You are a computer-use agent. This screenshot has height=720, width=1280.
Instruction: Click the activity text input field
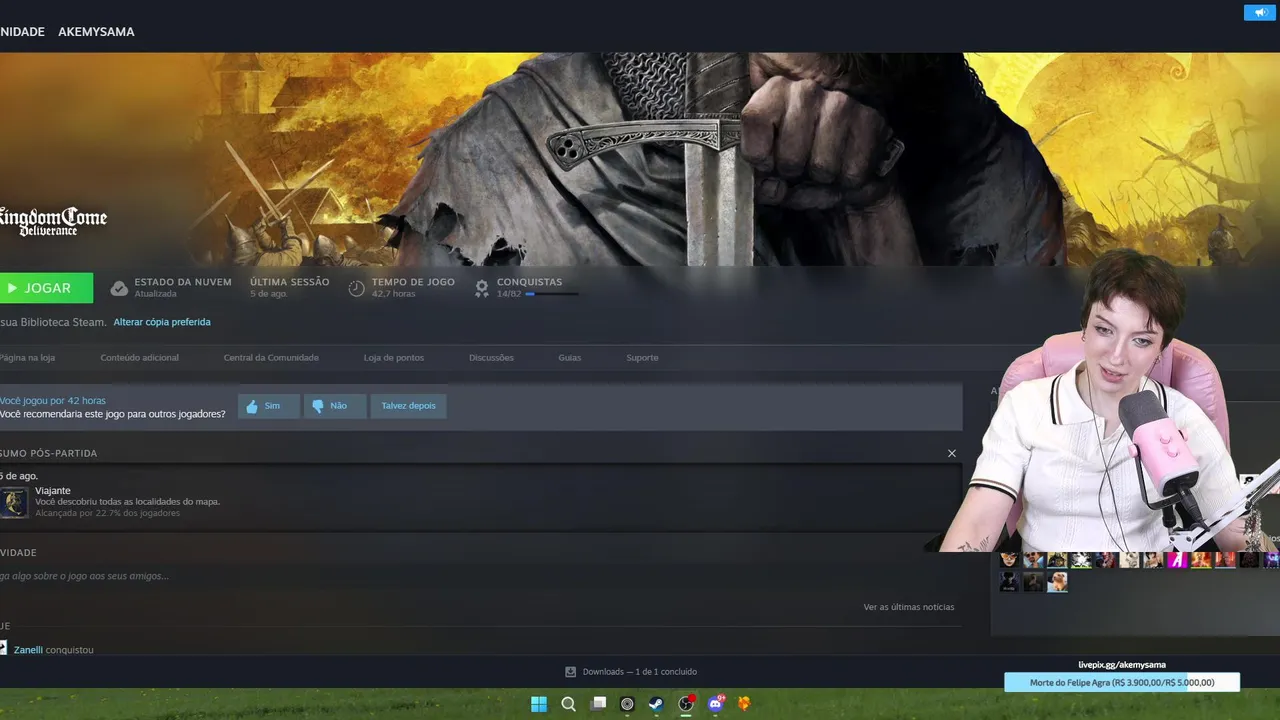480,576
